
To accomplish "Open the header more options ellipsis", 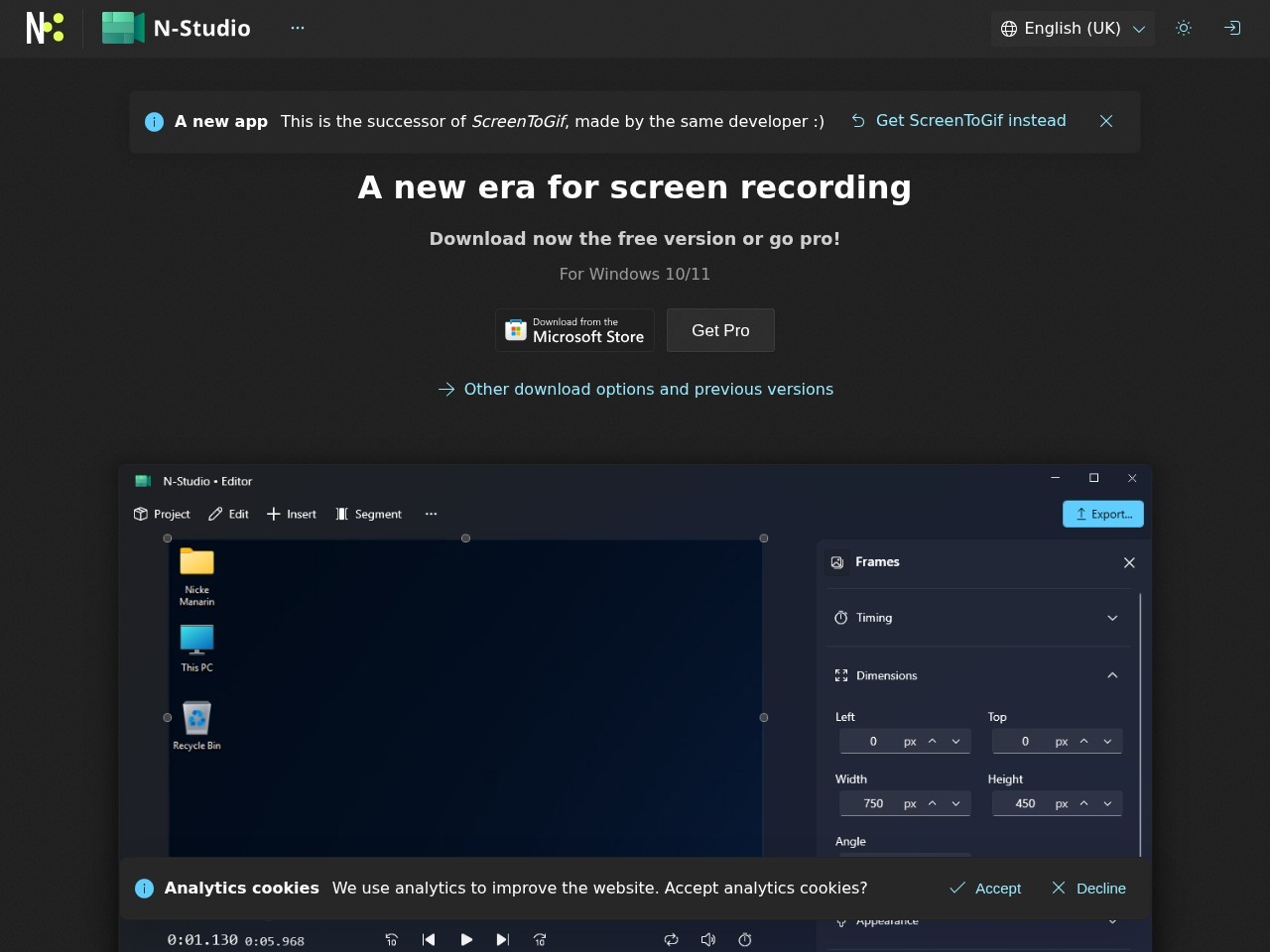I will click(x=298, y=28).
